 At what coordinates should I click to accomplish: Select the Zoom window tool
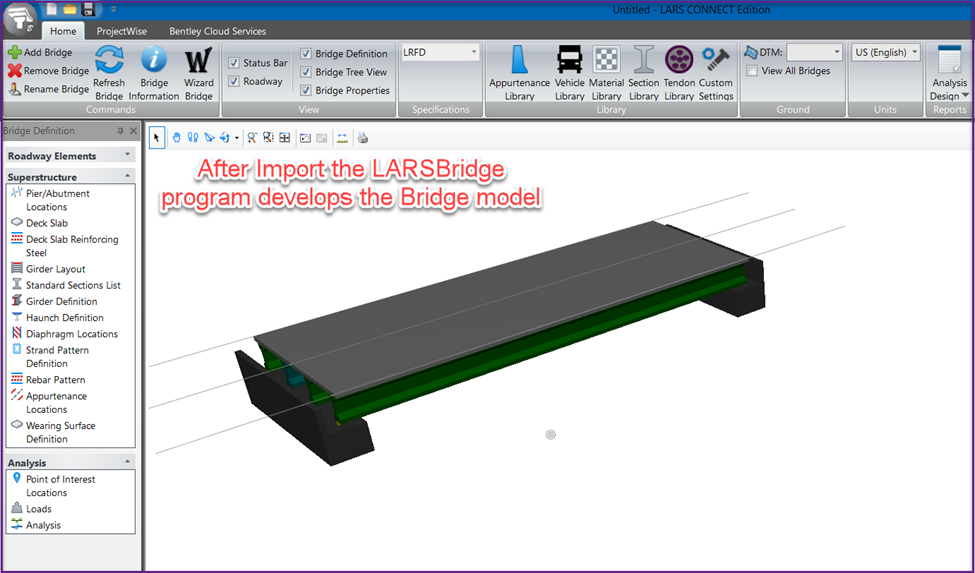(268, 138)
